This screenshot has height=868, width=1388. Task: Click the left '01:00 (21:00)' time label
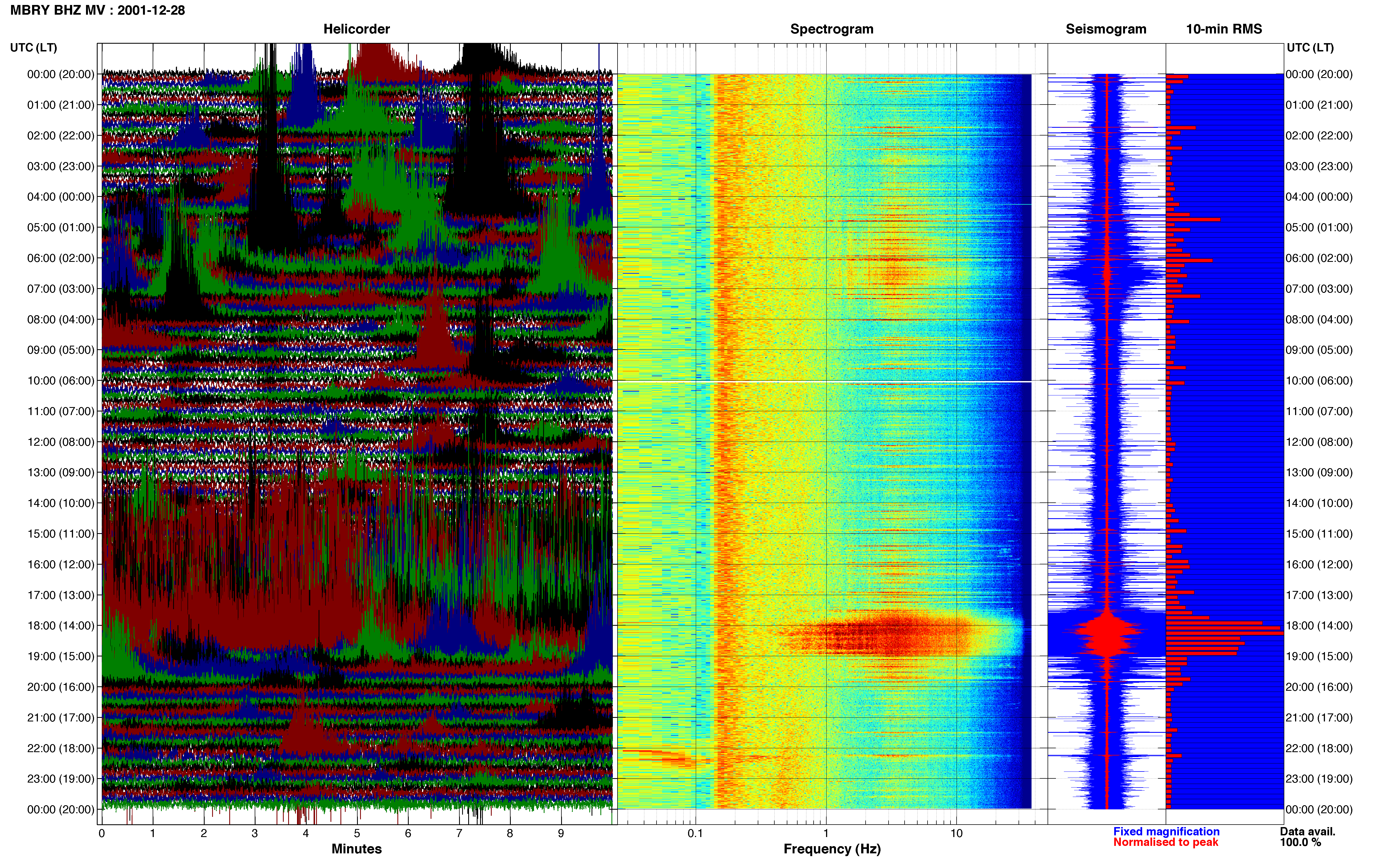61,105
